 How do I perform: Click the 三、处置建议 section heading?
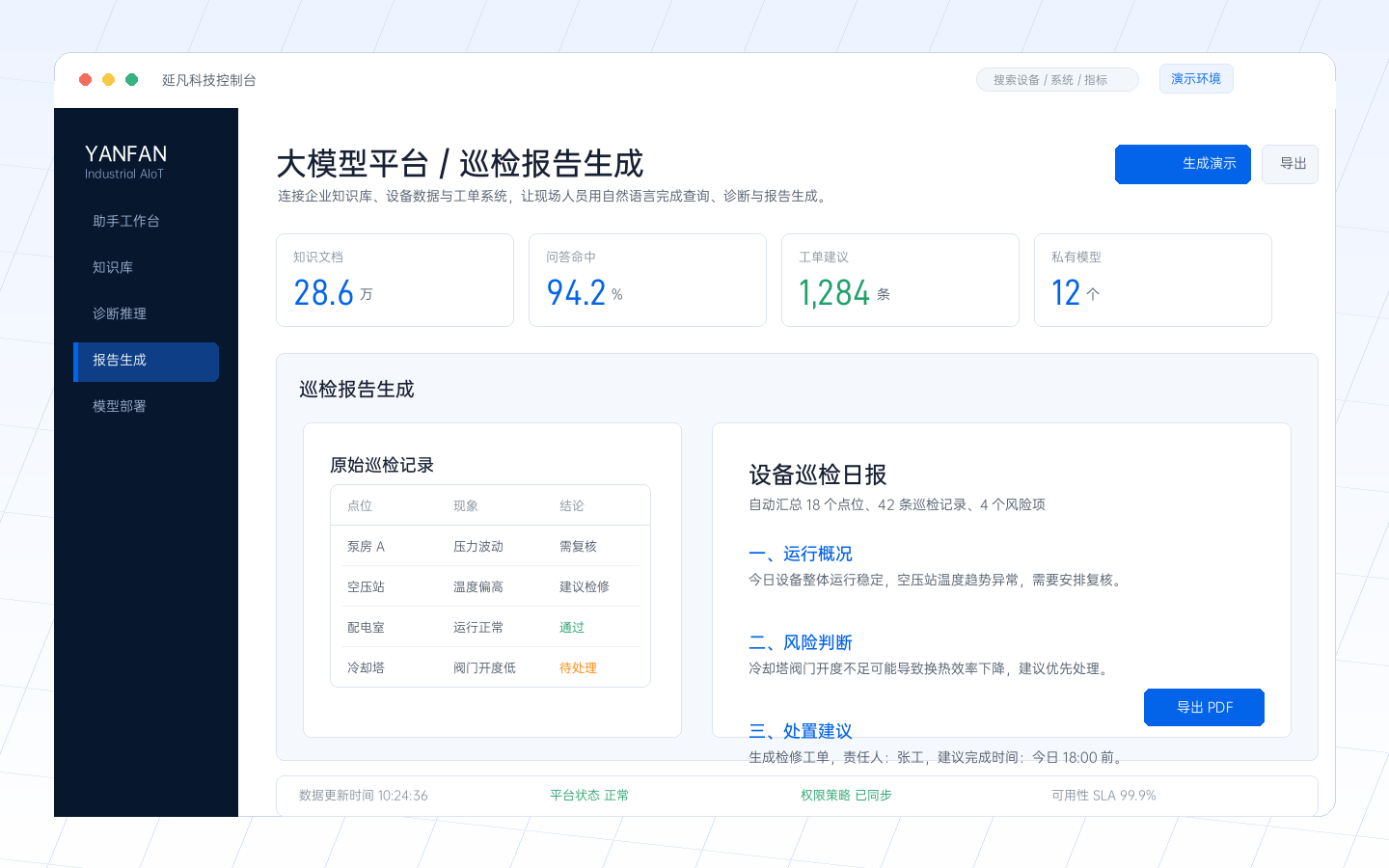point(801,731)
